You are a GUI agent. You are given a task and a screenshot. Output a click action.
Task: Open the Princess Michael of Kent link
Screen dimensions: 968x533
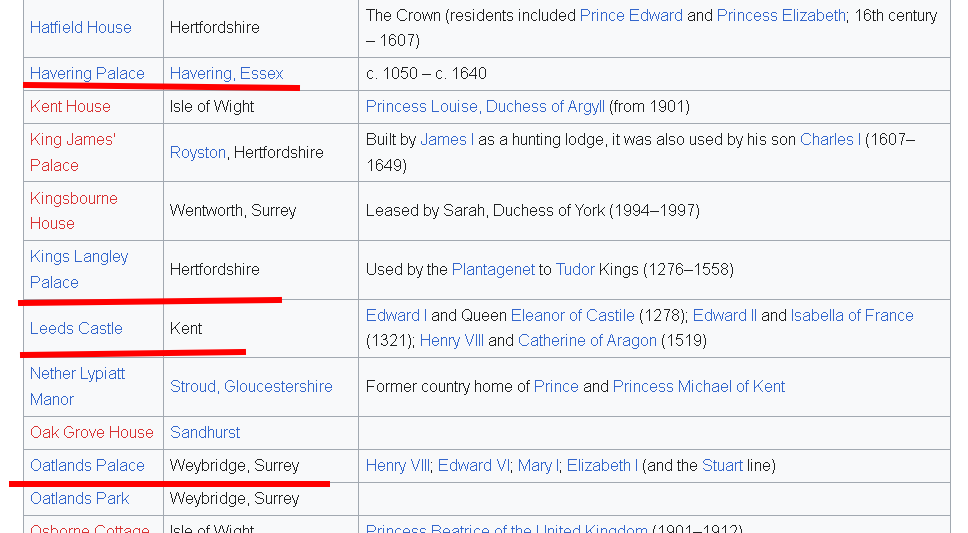tap(699, 387)
